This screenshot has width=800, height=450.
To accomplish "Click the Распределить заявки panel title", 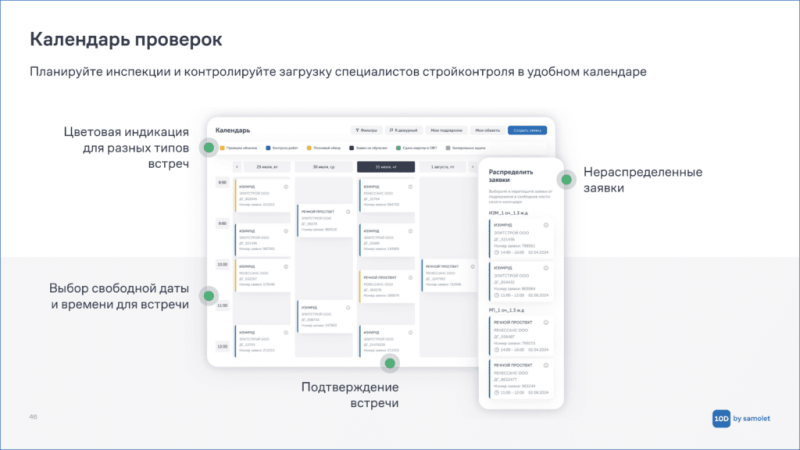I will coord(511,176).
